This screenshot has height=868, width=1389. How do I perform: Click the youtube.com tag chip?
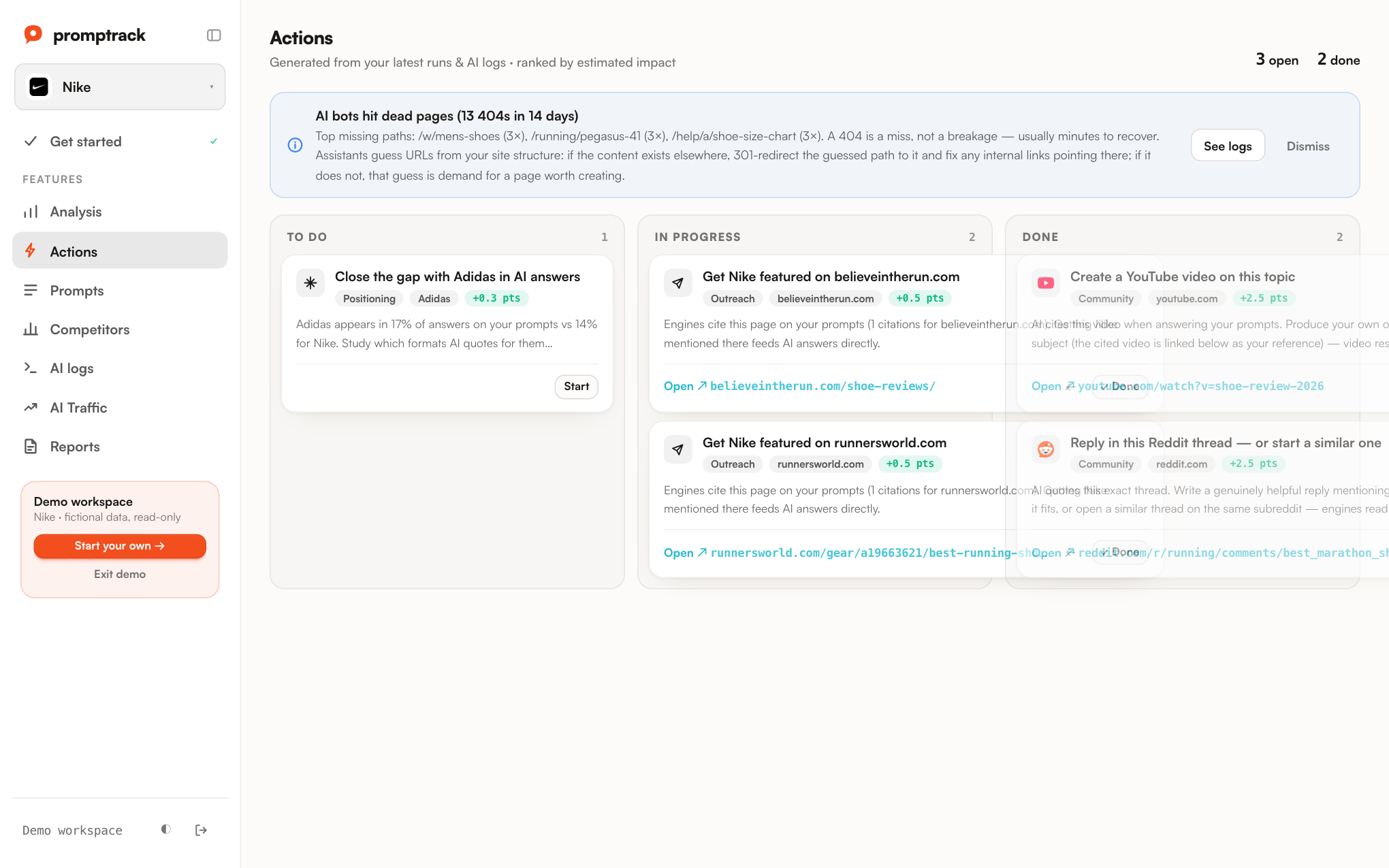[x=1187, y=298]
